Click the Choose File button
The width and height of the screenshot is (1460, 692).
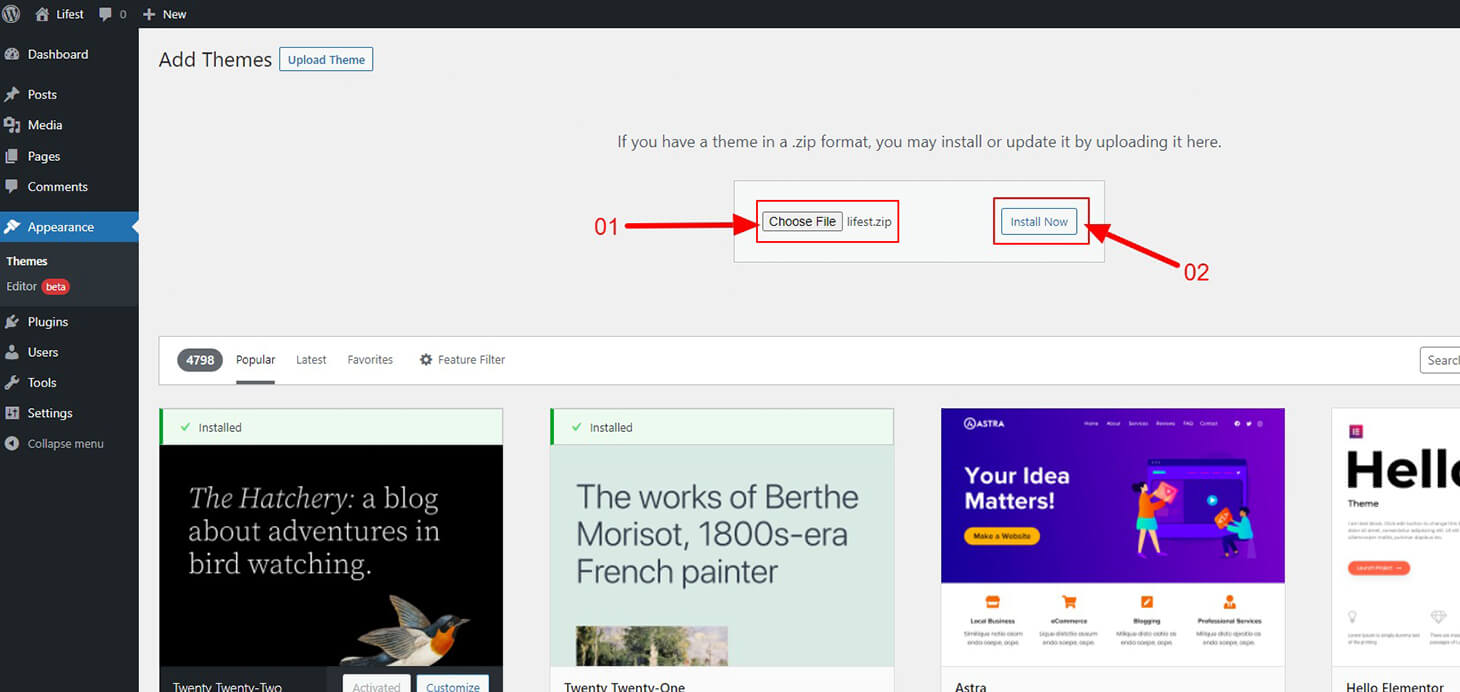point(802,222)
